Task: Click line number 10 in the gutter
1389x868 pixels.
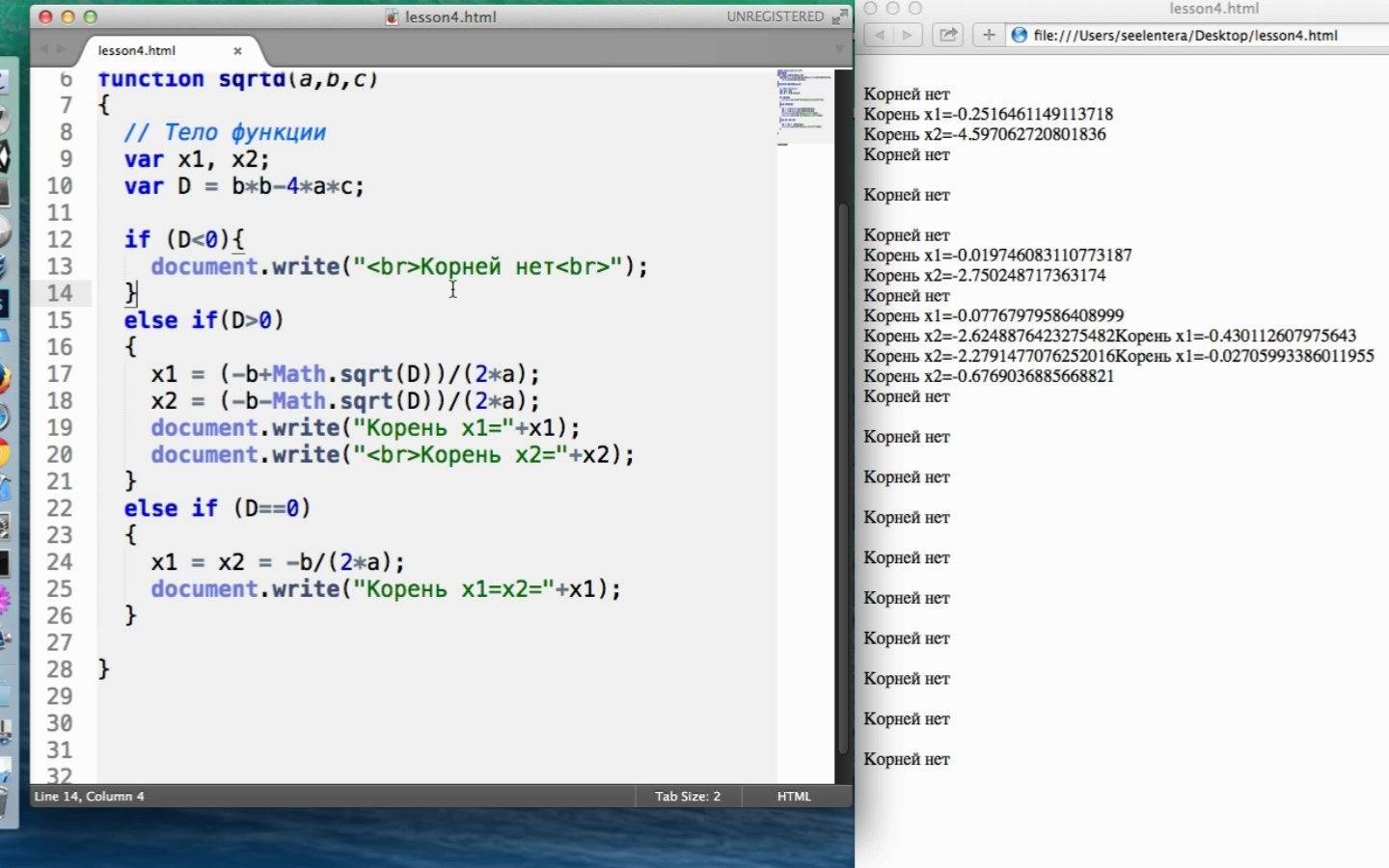Action: [x=60, y=185]
